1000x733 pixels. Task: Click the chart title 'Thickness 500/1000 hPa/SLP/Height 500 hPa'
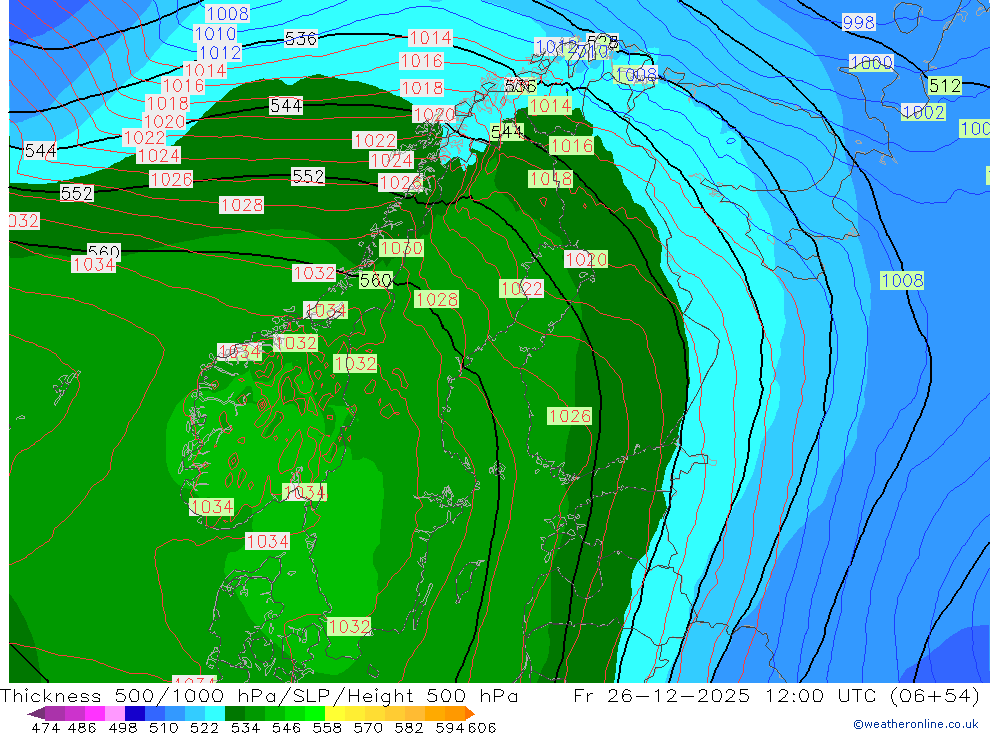pyautogui.click(x=259, y=696)
